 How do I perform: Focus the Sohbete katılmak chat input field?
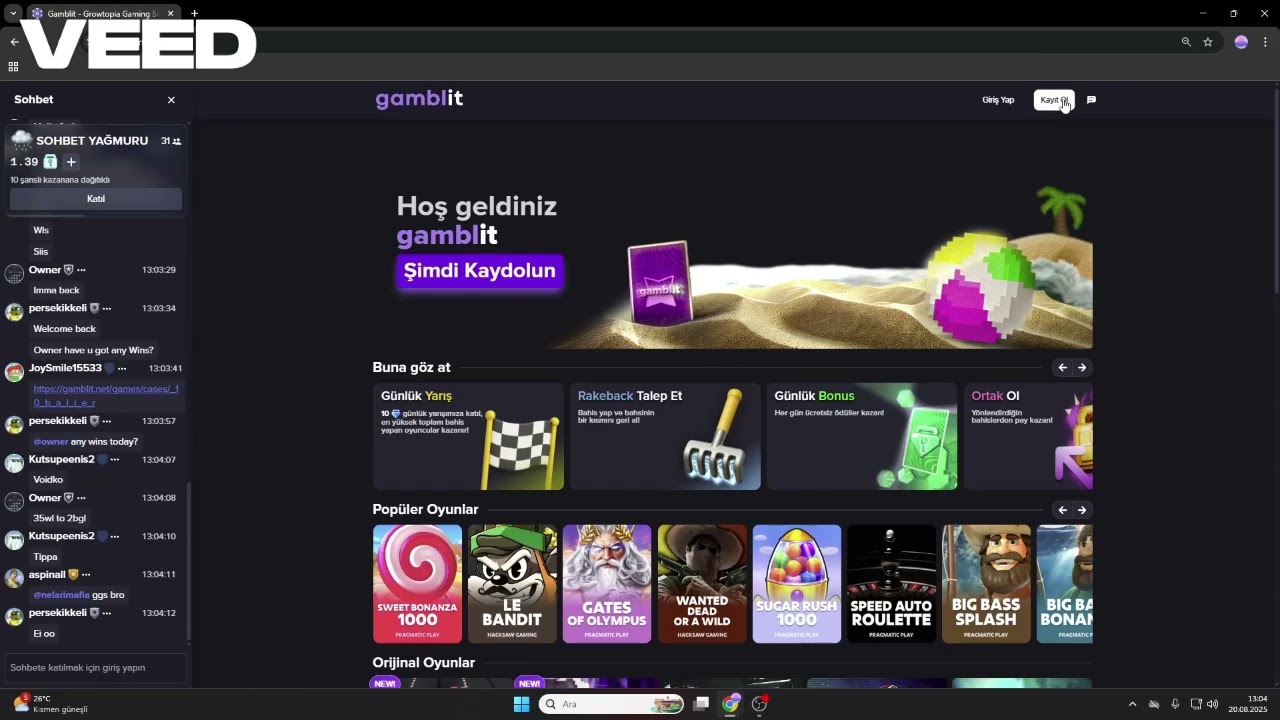(x=96, y=668)
